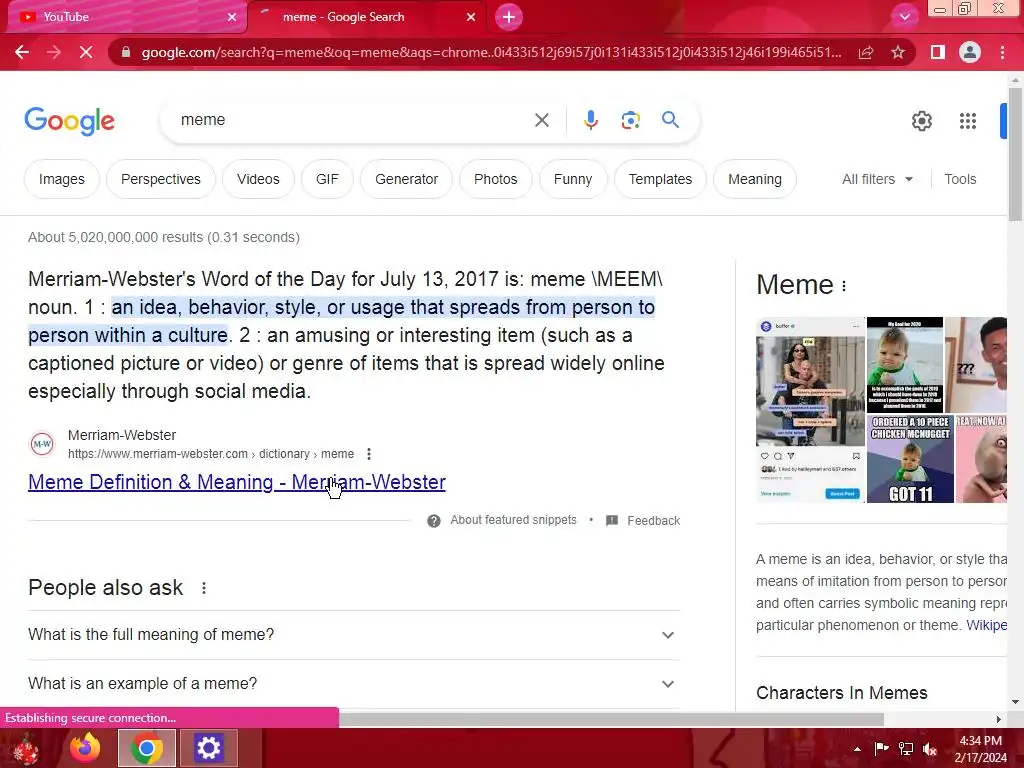Search by image with Google Lens icon
The height and width of the screenshot is (768, 1024).
tap(630, 120)
